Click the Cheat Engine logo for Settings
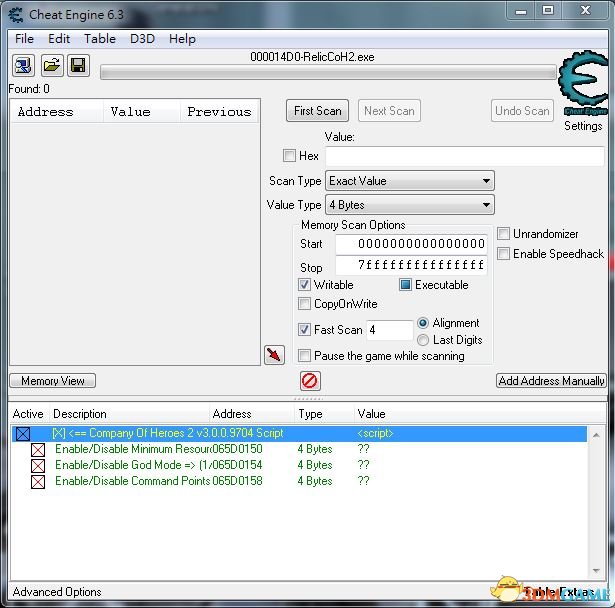This screenshot has width=615, height=608. [x=583, y=83]
